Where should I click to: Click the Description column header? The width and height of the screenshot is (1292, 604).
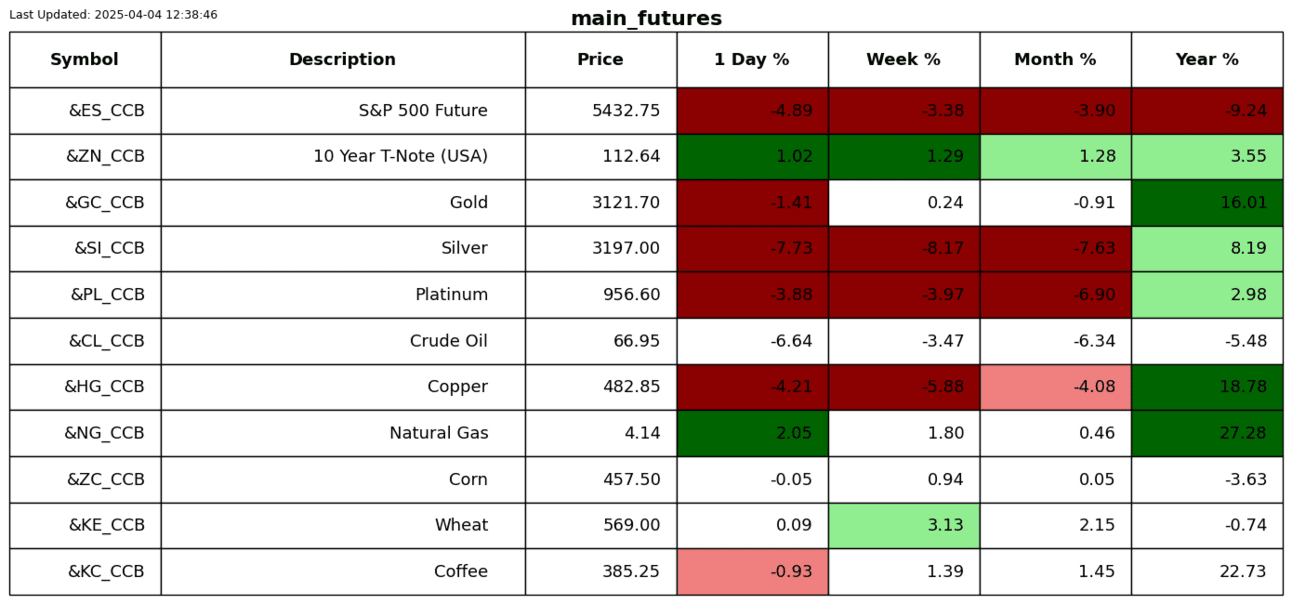342,60
